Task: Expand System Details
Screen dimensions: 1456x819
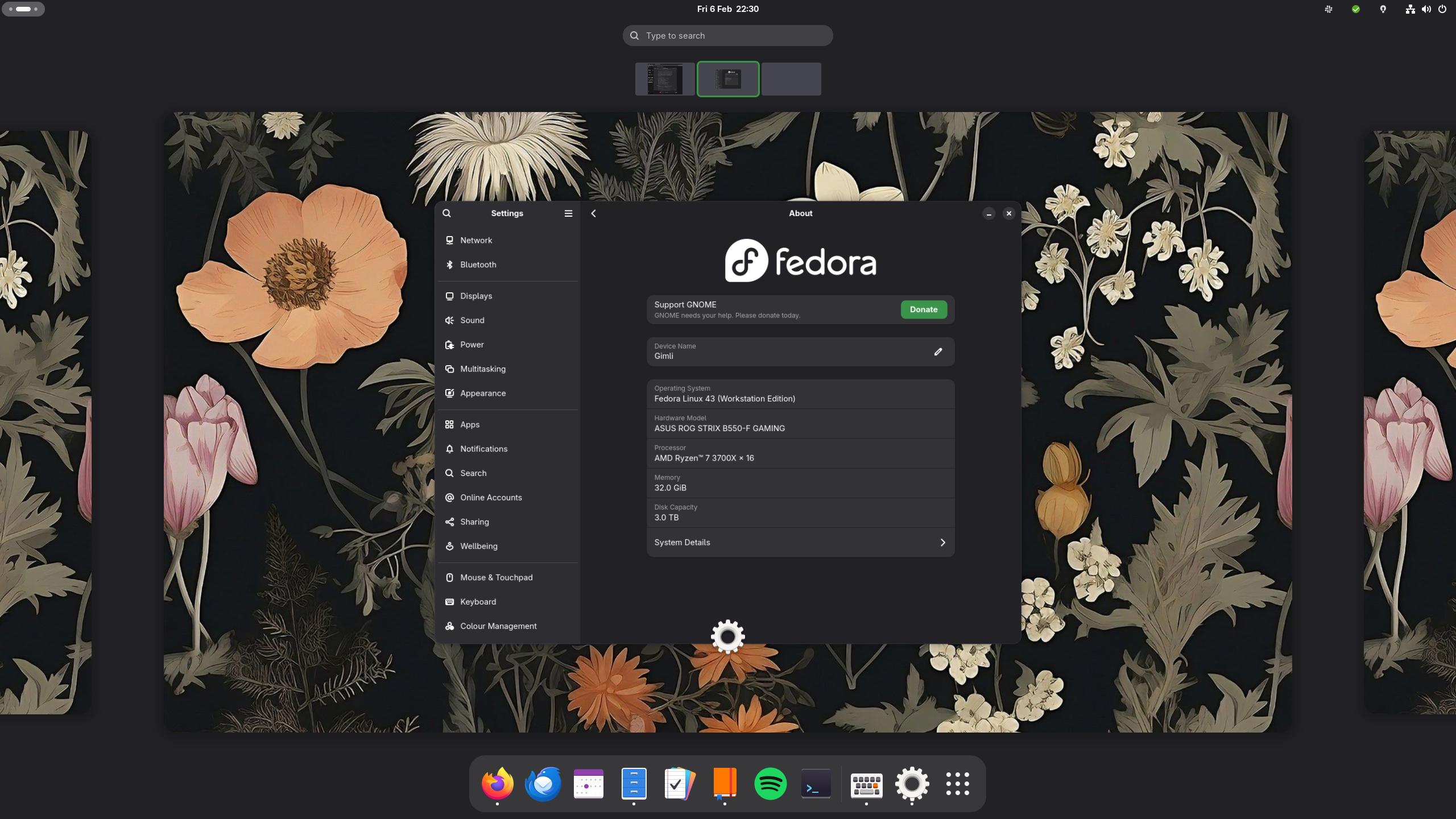Action: [x=800, y=542]
